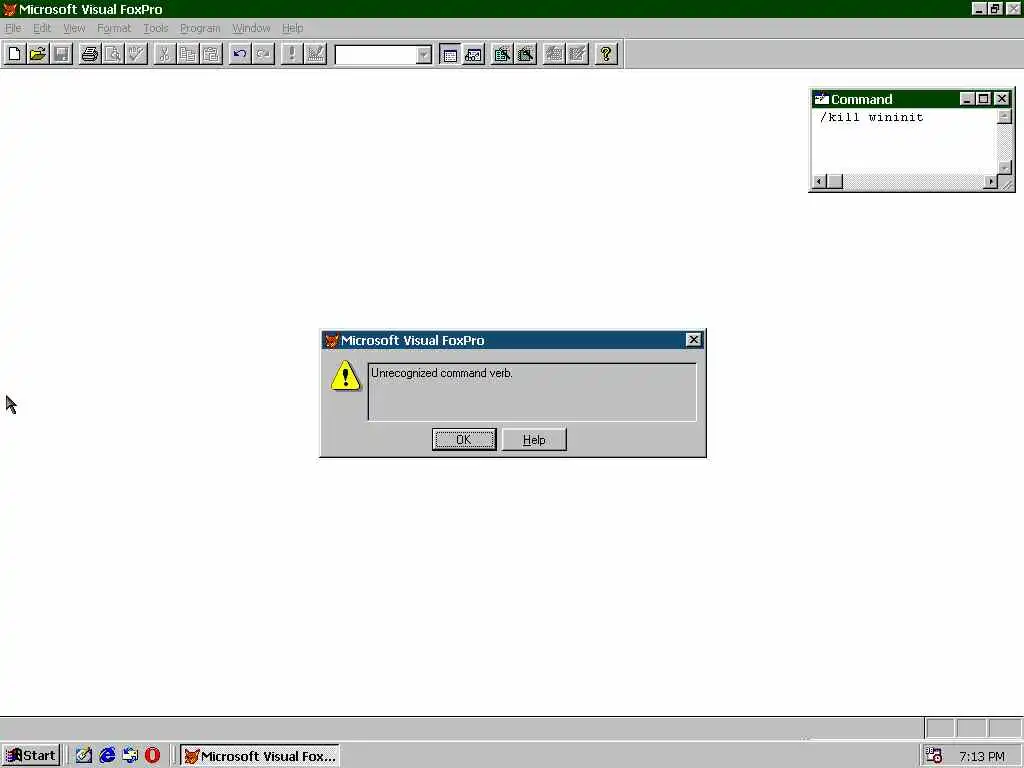Click the Paste clipboard toolbar icon
Viewport: 1024px width, 768px height.
(212, 54)
